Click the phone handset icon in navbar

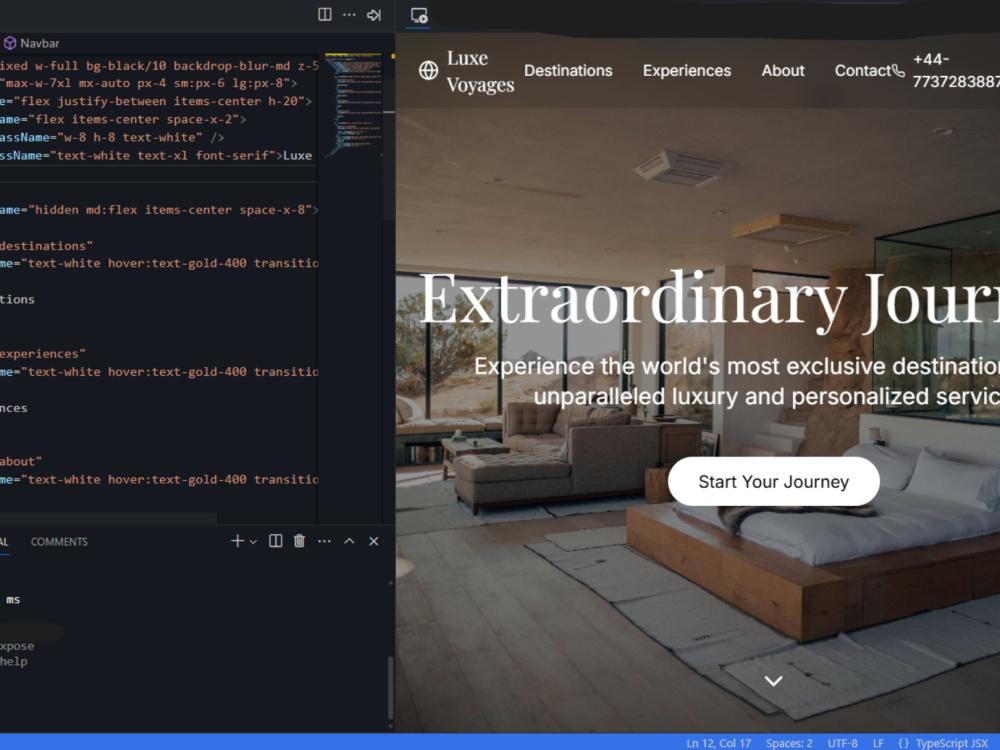coord(898,71)
